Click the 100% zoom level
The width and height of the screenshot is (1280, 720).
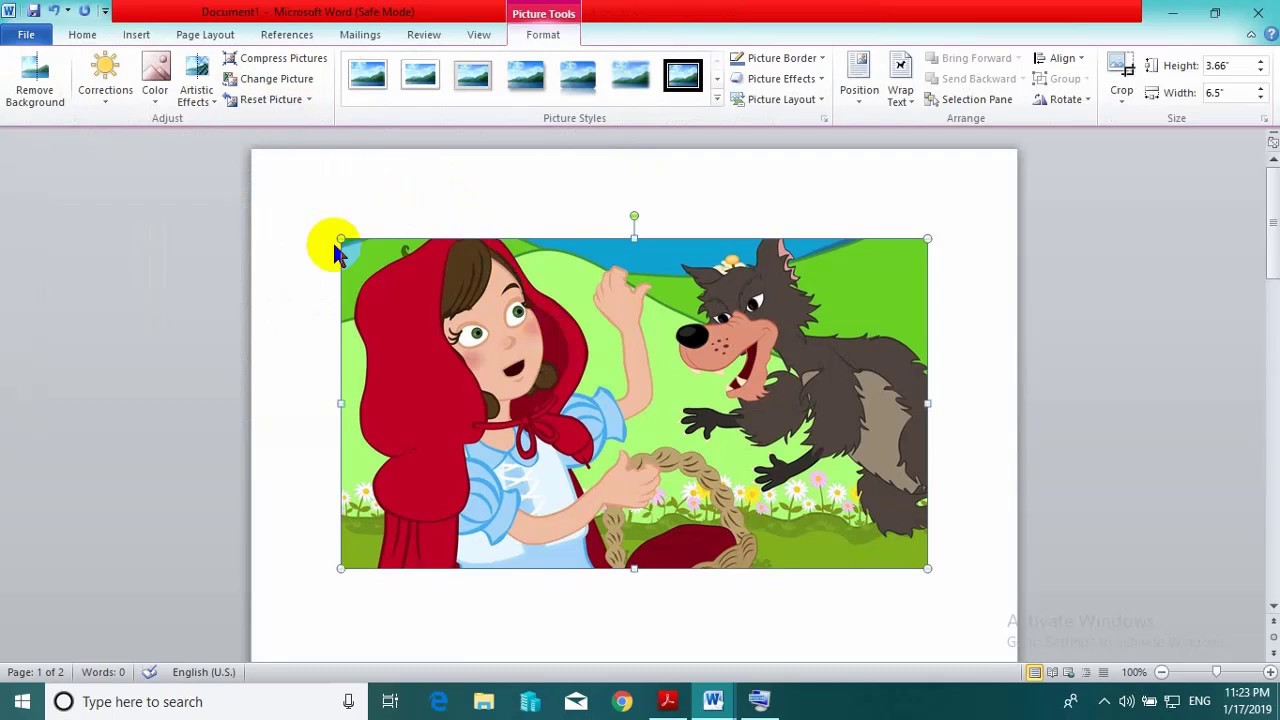click(1134, 672)
